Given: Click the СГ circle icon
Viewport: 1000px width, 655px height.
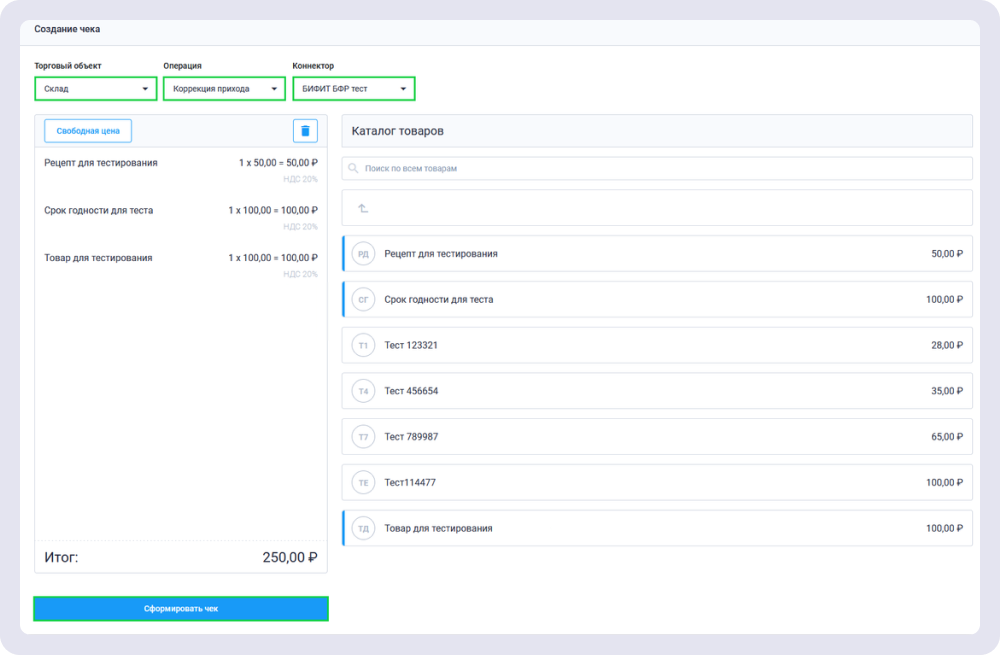Looking at the screenshot, I should (363, 299).
